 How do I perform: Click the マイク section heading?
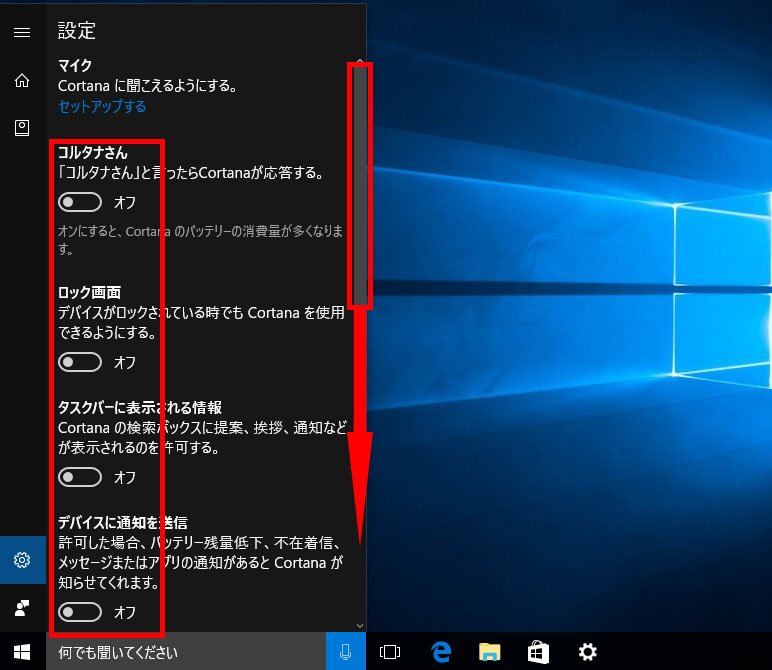point(75,65)
